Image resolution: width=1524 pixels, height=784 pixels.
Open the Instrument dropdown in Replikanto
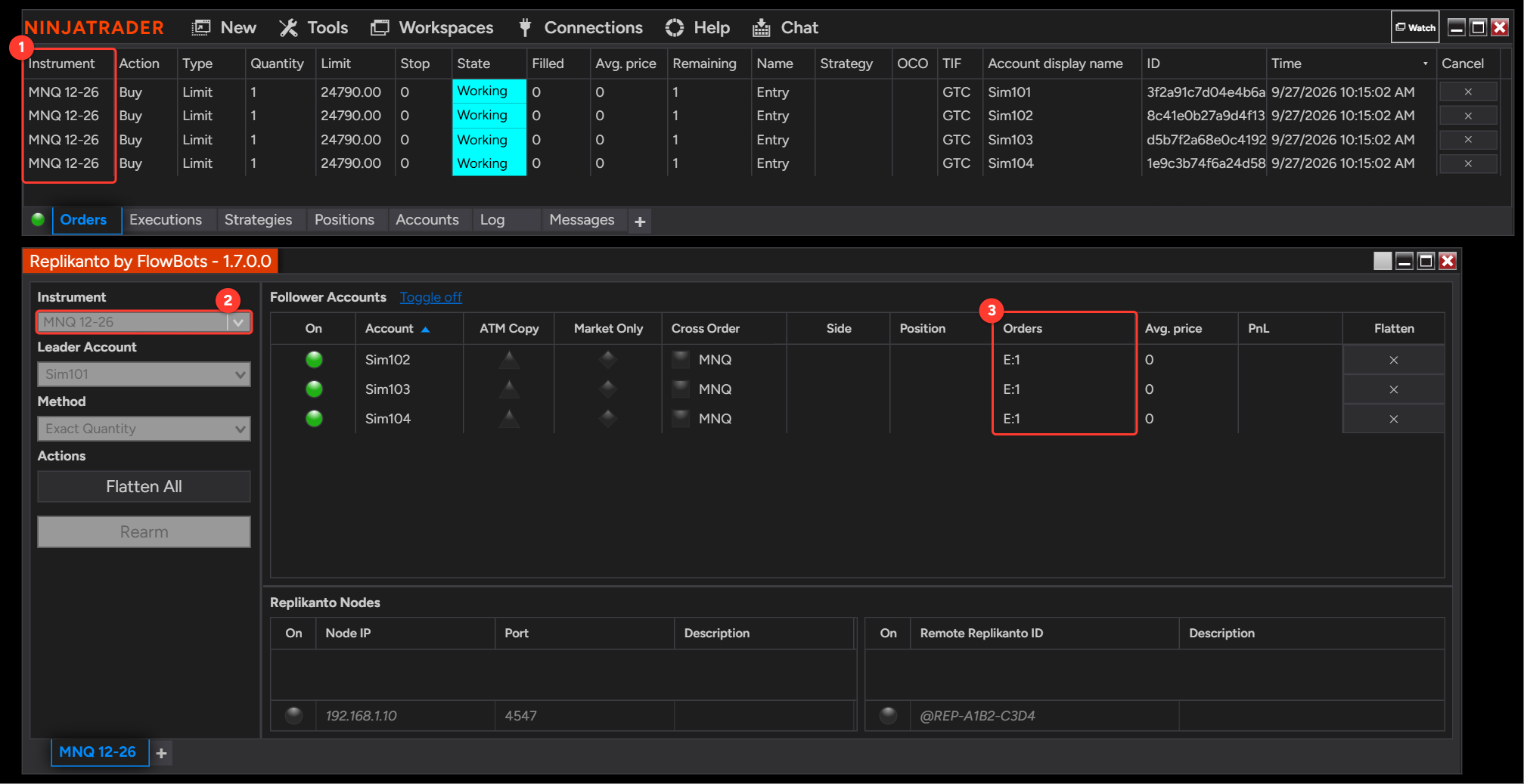pyautogui.click(x=144, y=322)
